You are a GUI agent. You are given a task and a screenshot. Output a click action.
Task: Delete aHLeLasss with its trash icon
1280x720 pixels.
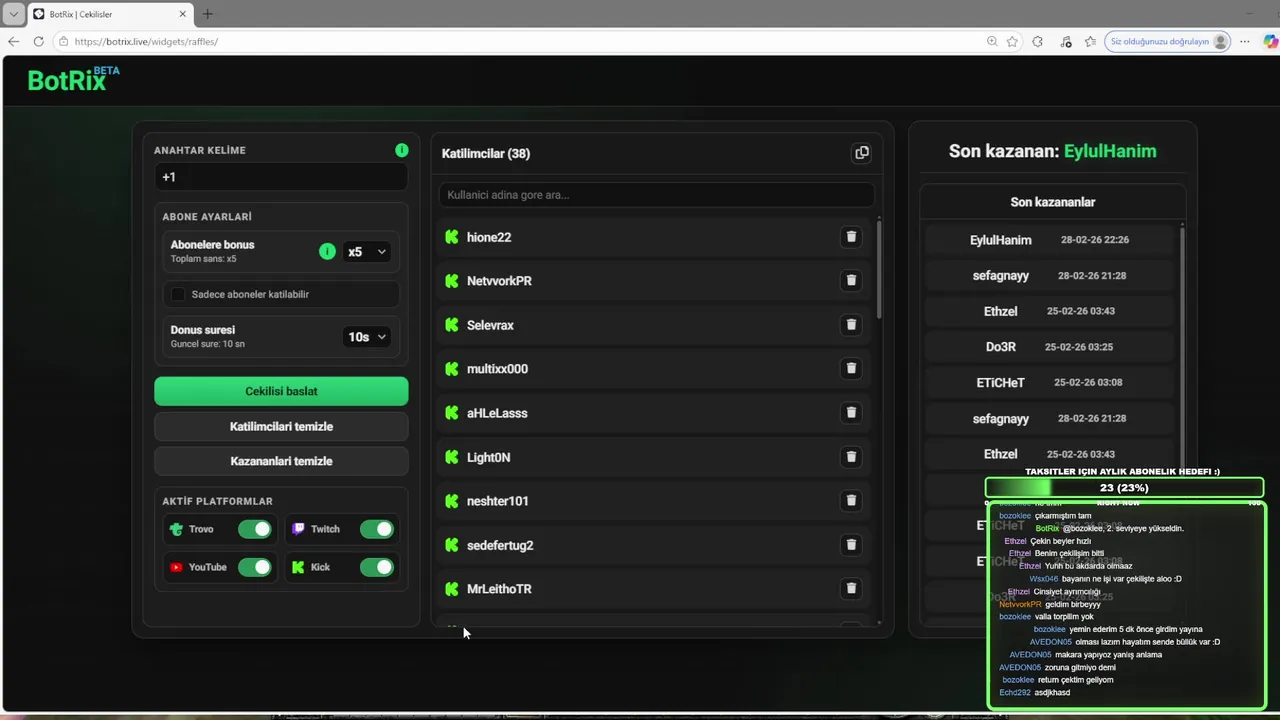[851, 413]
